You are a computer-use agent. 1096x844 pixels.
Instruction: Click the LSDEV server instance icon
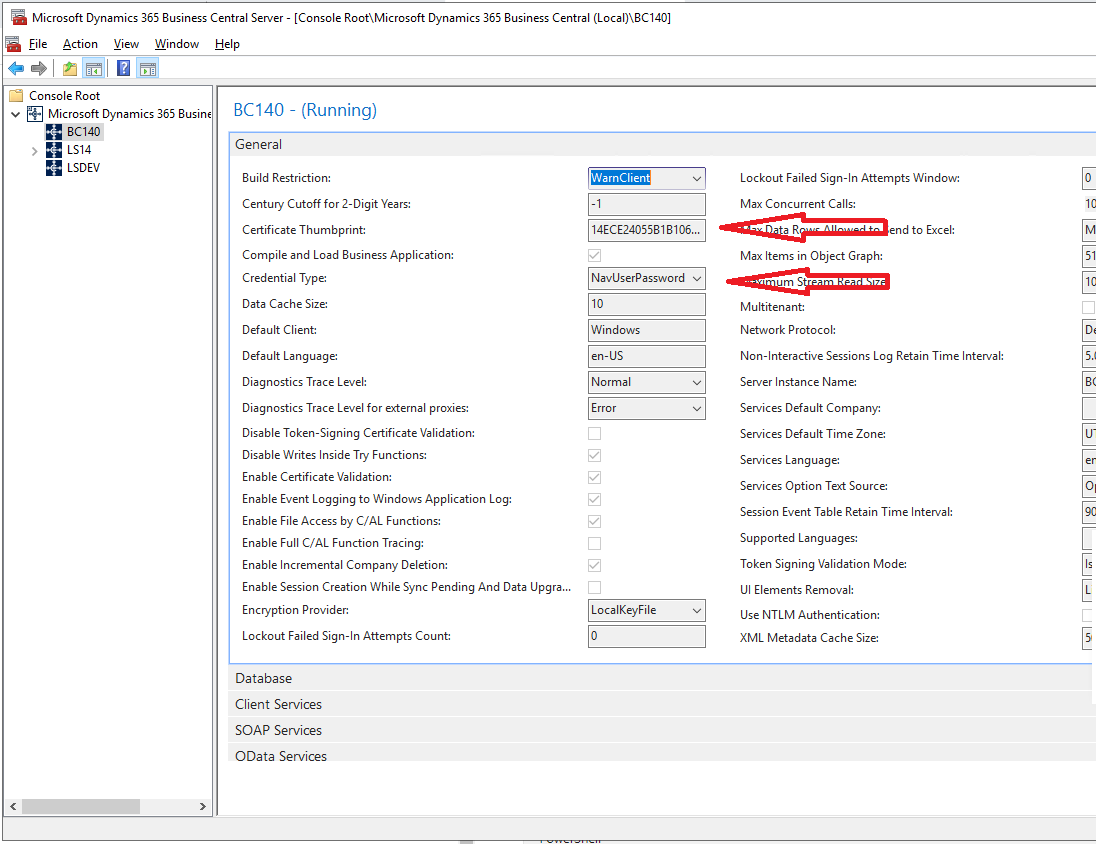pos(54,169)
